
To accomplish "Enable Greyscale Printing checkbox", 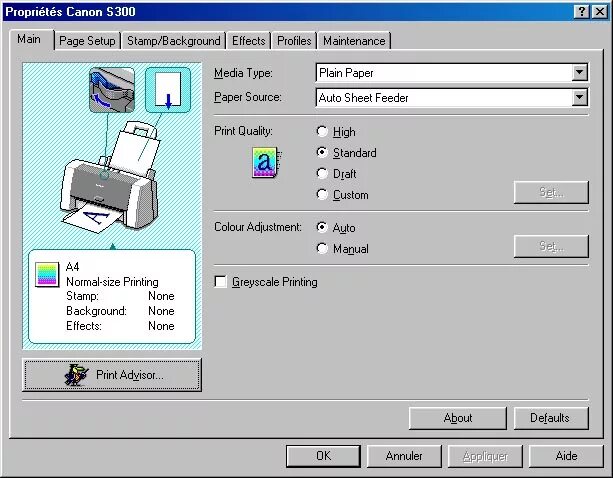I will 220,281.
